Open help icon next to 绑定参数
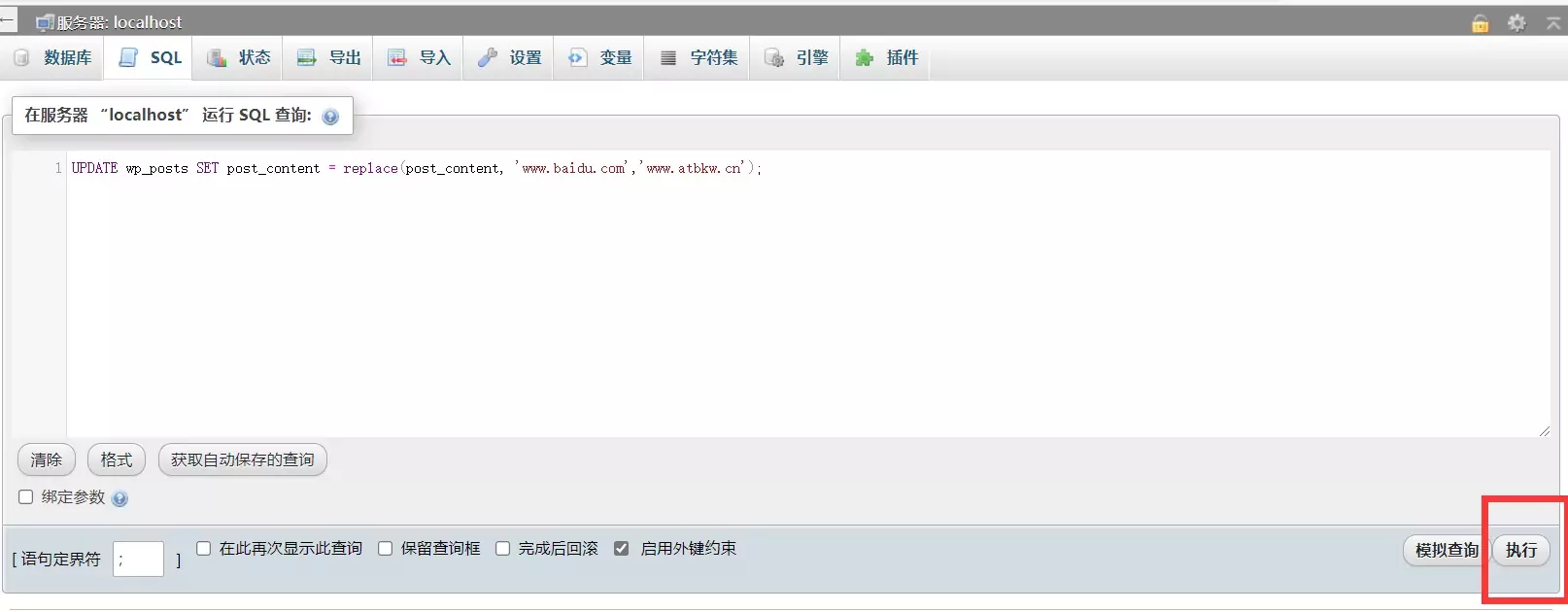Viewport: 1568px width, 612px height. coord(119,498)
